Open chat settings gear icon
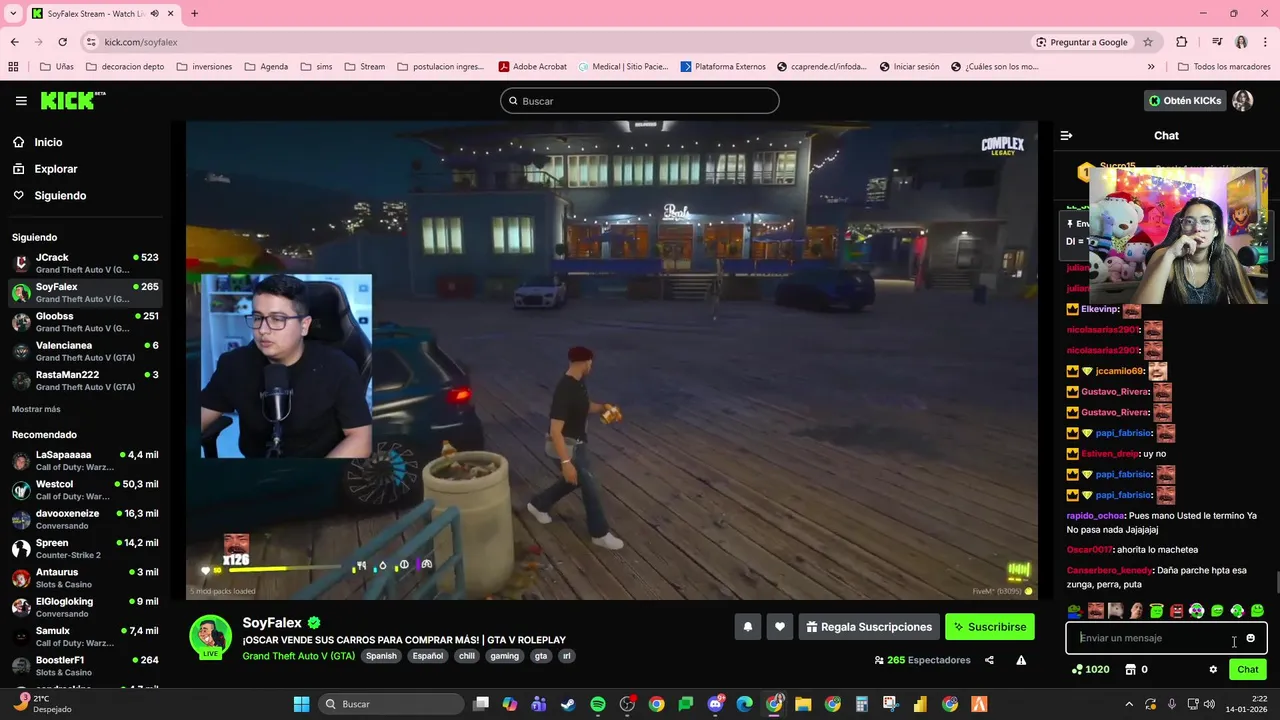Image resolution: width=1280 pixels, height=720 pixels. 1213,669
